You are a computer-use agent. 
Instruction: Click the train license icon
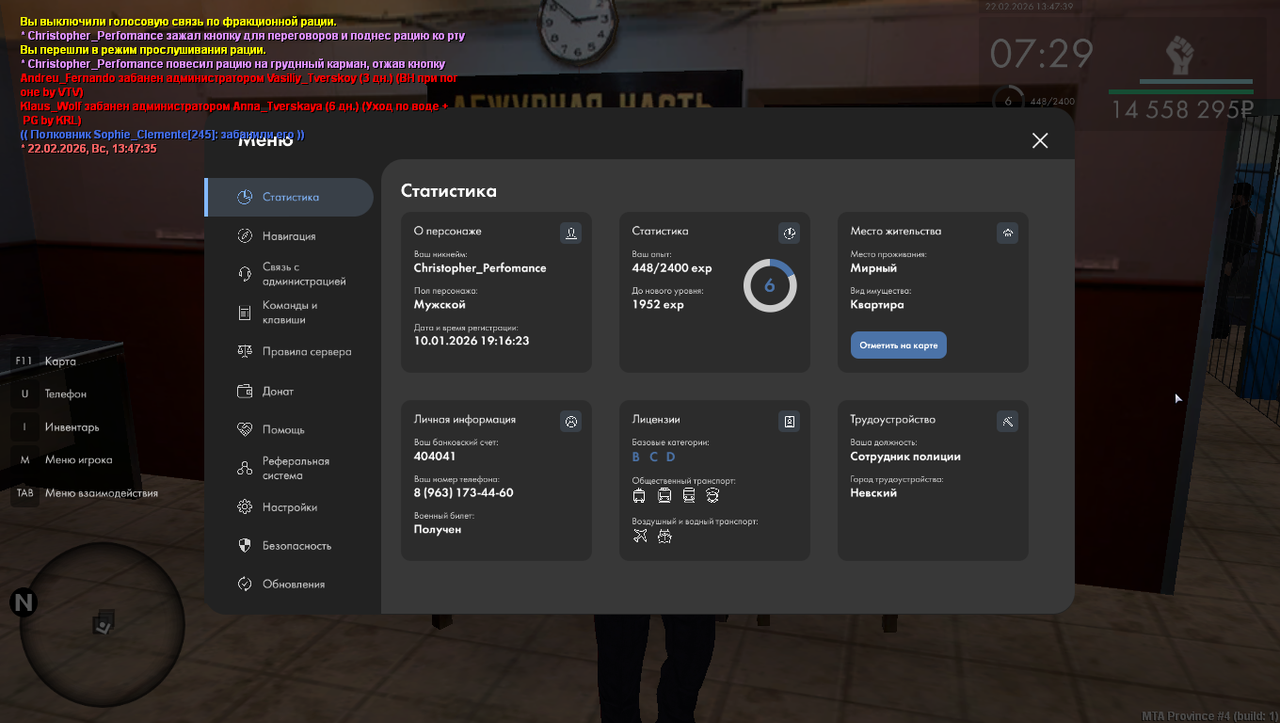[x=688, y=495]
